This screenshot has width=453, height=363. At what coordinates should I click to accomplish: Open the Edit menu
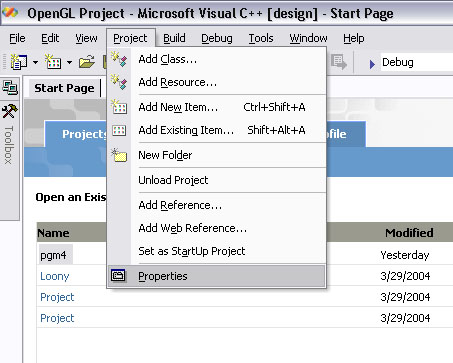tap(50, 38)
